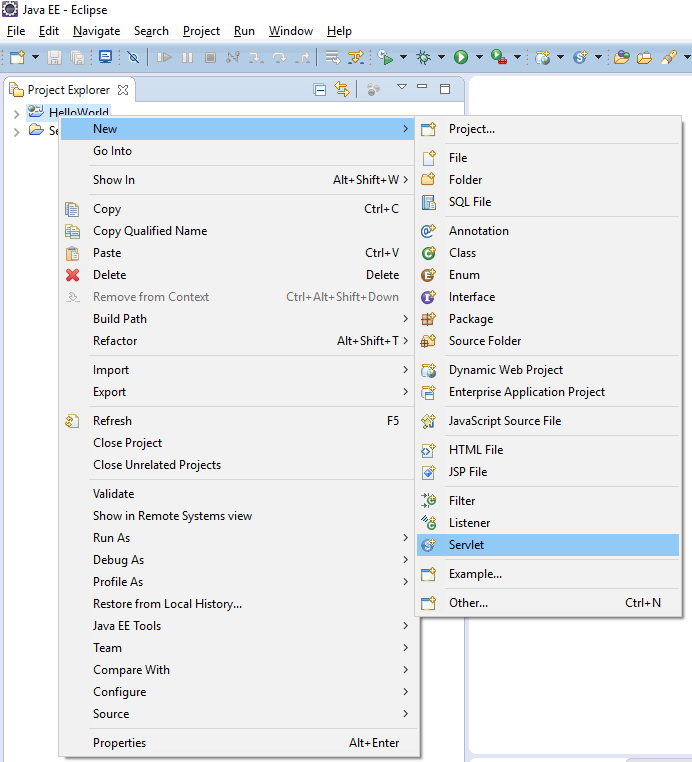This screenshot has width=692, height=762.
Task: Choose Class in the New submenu
Action: pos(548,253)
